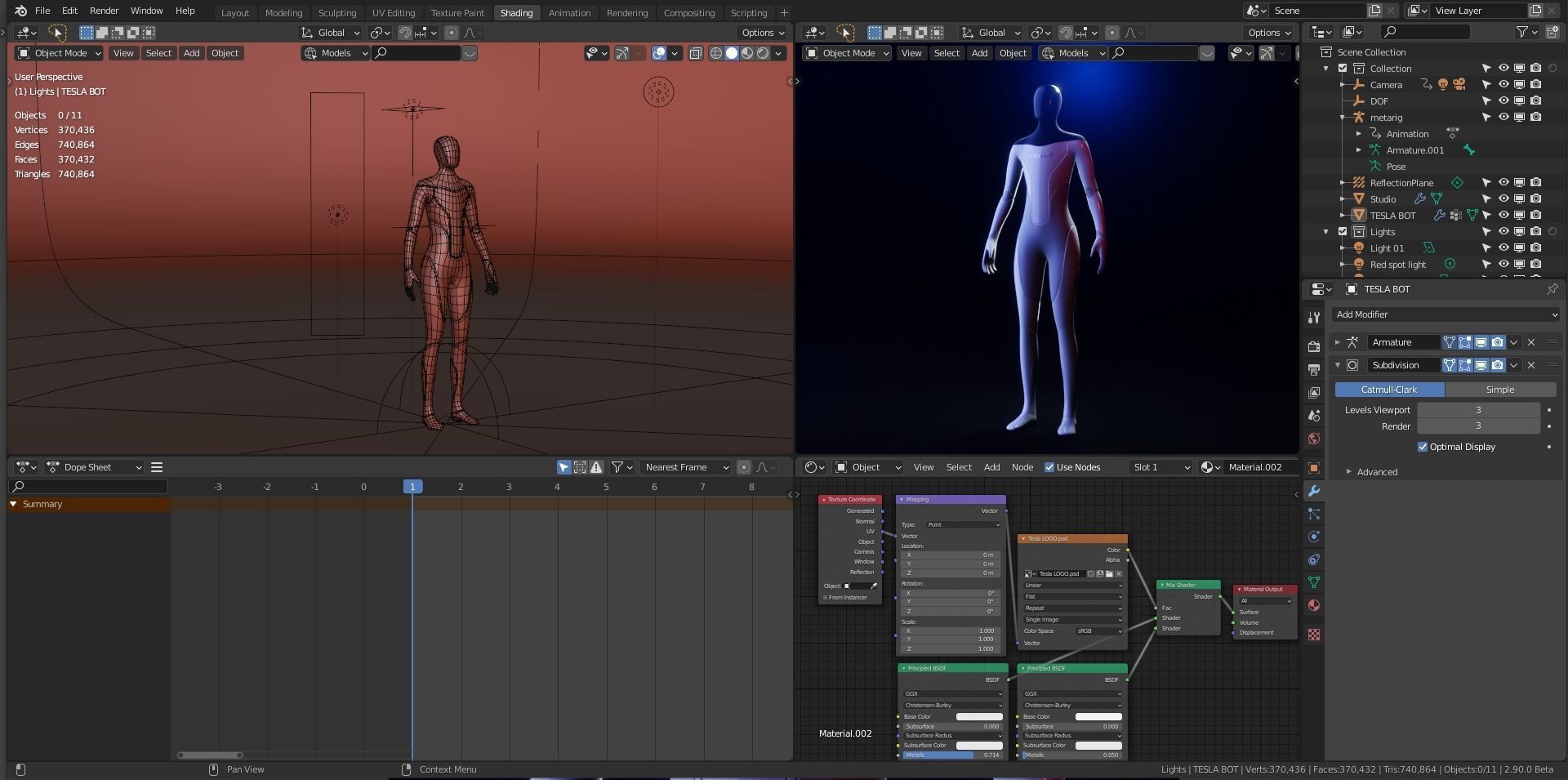This screenshot has height=780, width=1568.
Task: Collapse the Summary row in Dope Sheet
Action: tap(13, 504)
